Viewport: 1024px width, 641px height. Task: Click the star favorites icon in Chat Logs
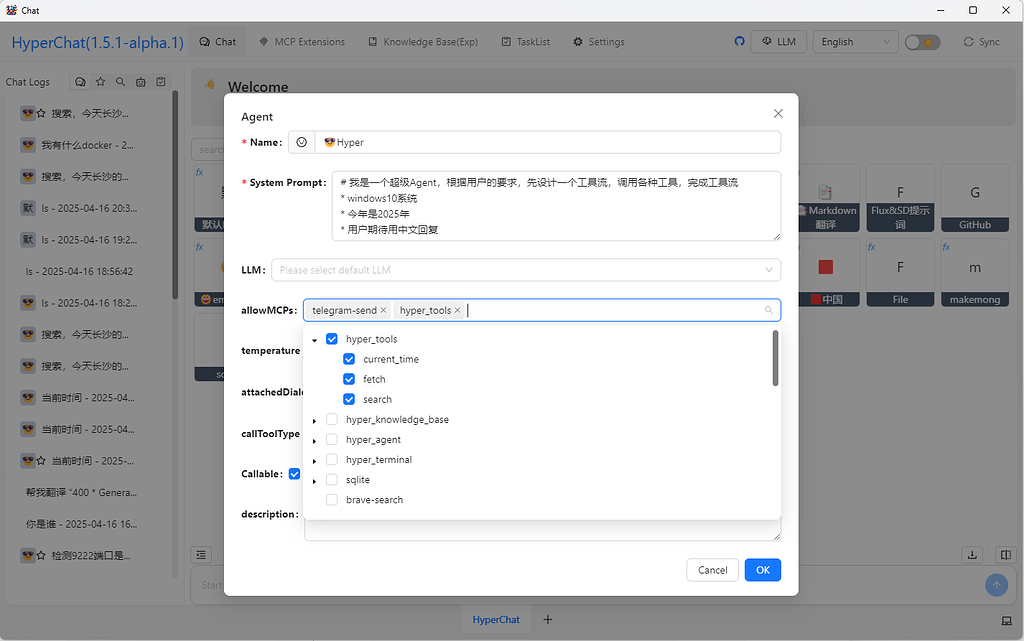click(101, 82)
